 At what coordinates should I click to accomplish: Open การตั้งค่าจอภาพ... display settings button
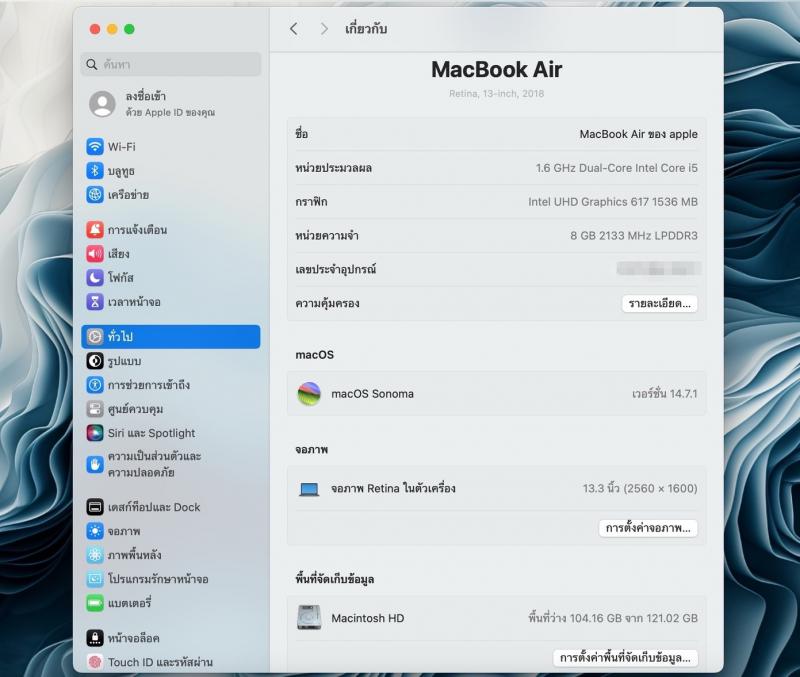click(x=648, y=528)
